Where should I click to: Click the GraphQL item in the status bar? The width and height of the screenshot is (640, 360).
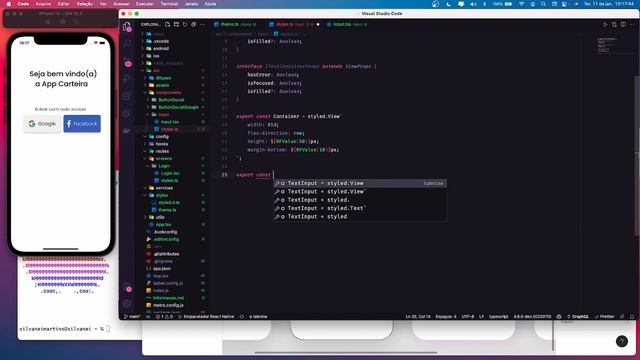pyautogui.click(x=578, y=316)
